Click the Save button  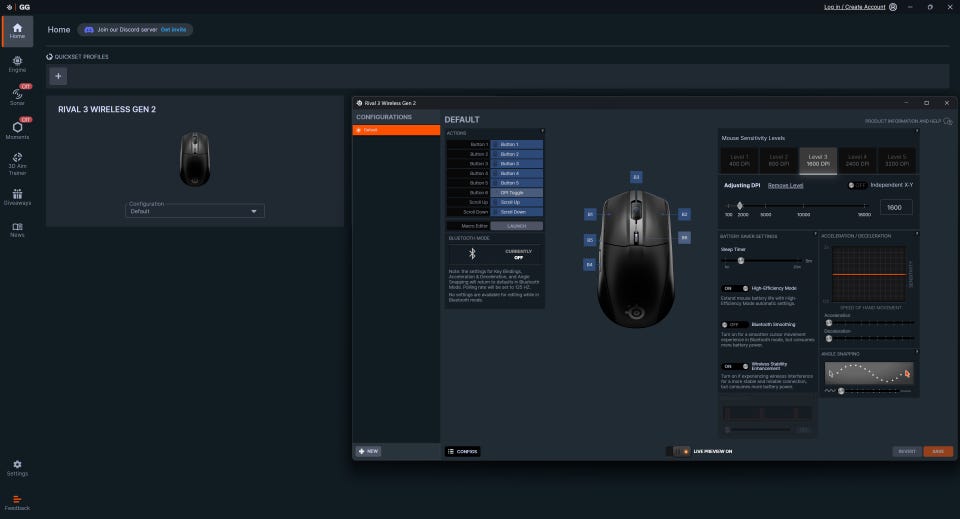click(x=938, y=451)
